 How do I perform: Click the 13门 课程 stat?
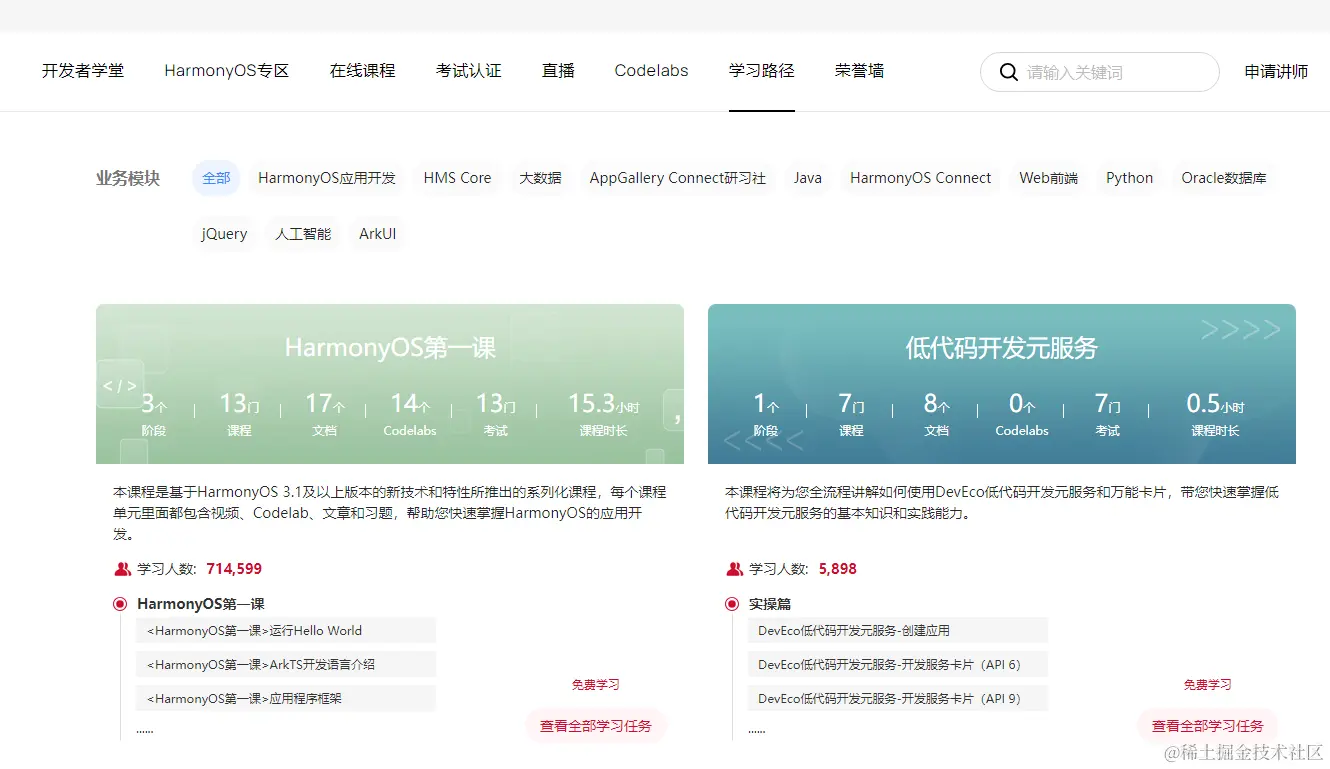(x=240, y=414)
